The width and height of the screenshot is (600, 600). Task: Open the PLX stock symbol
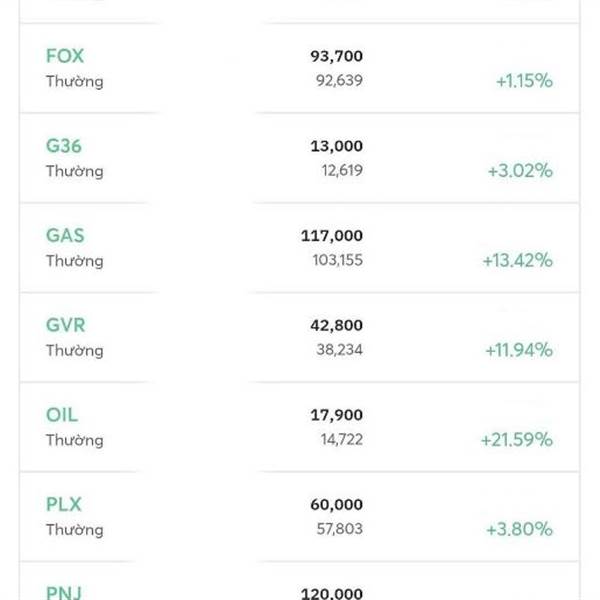pos(65,505)
